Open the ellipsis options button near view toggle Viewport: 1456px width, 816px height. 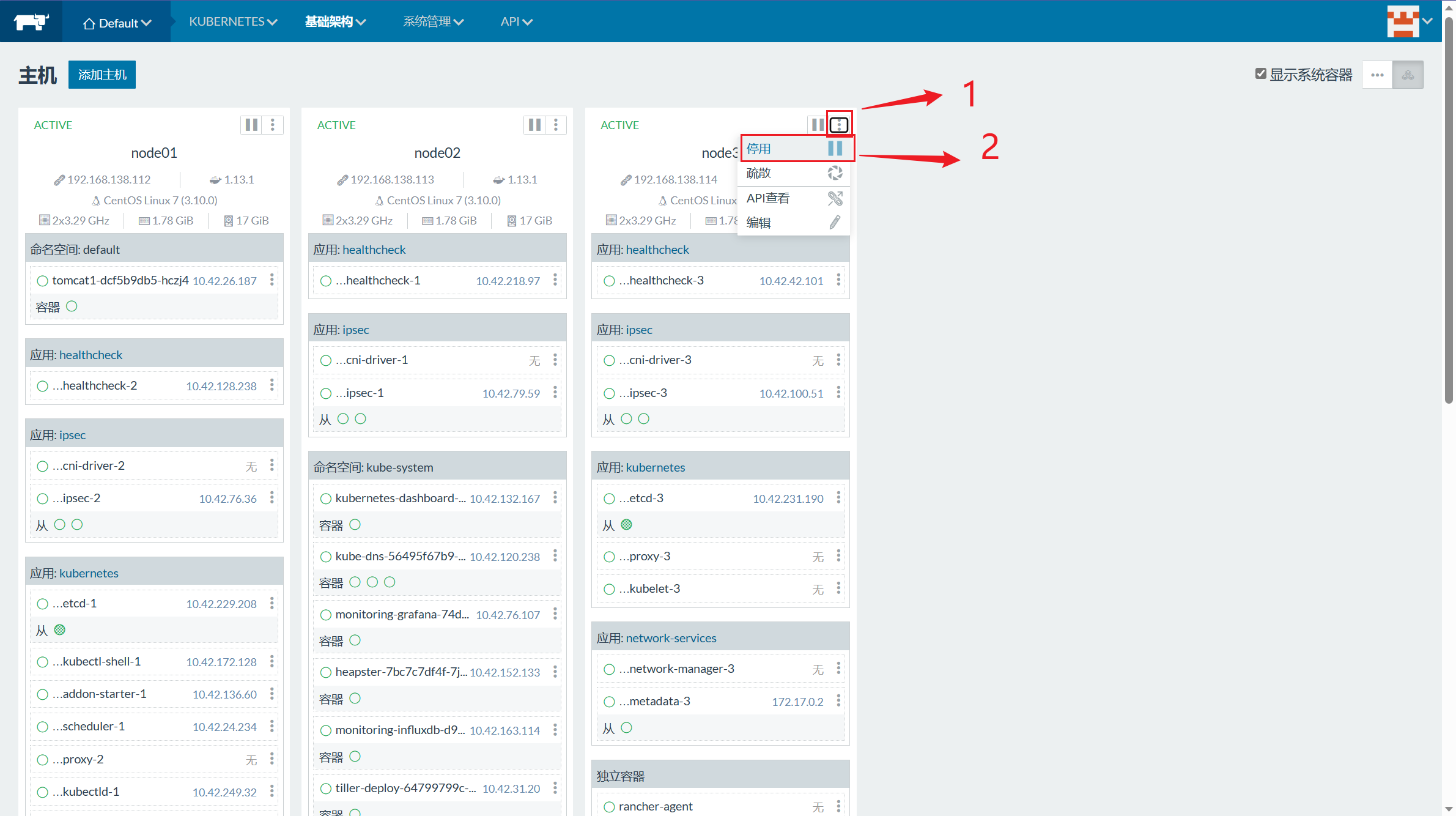click(x=1377, y=75)
